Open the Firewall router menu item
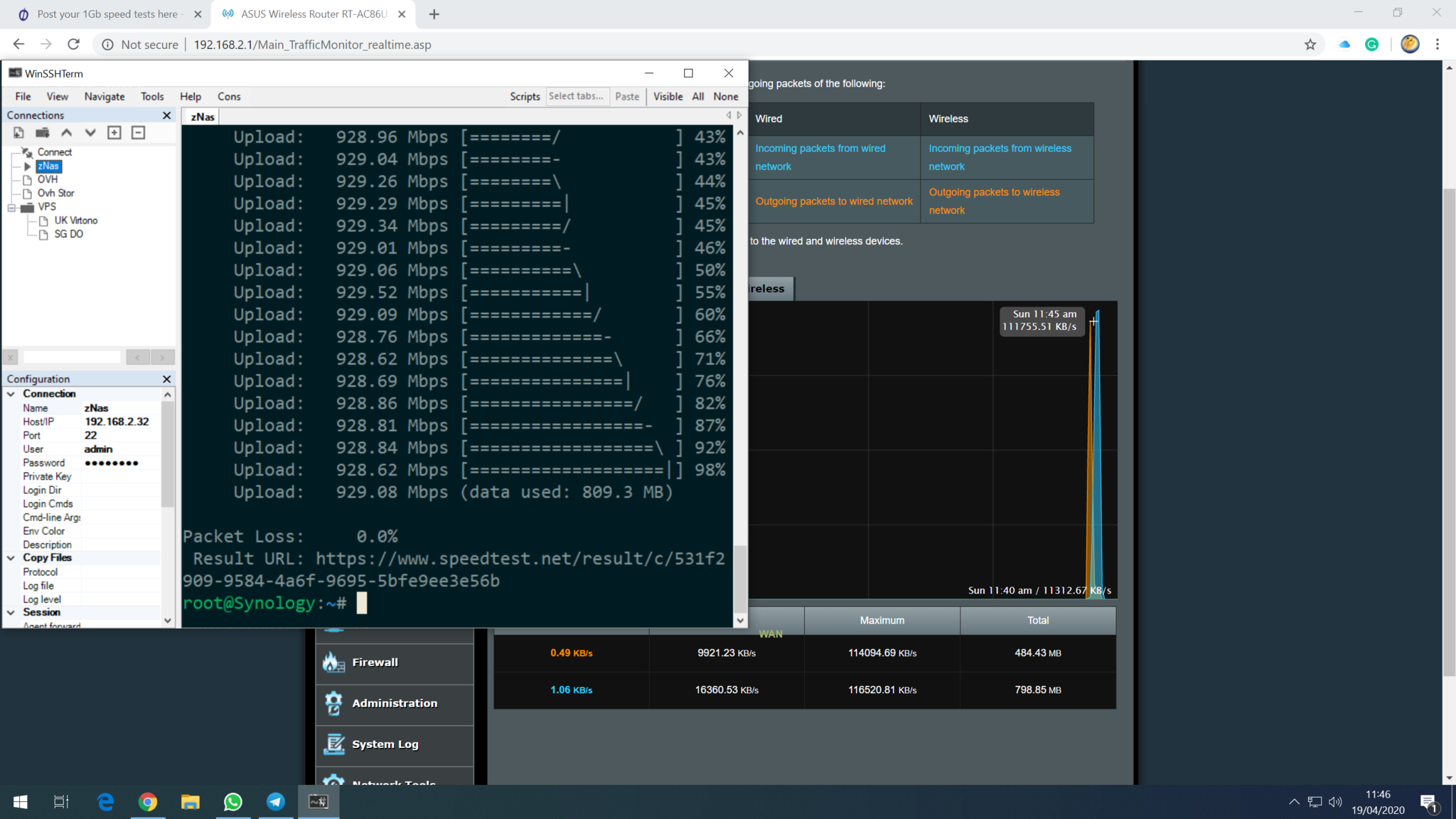Image resolution: width=1456 pixels, height=819 pixels. 395,663
